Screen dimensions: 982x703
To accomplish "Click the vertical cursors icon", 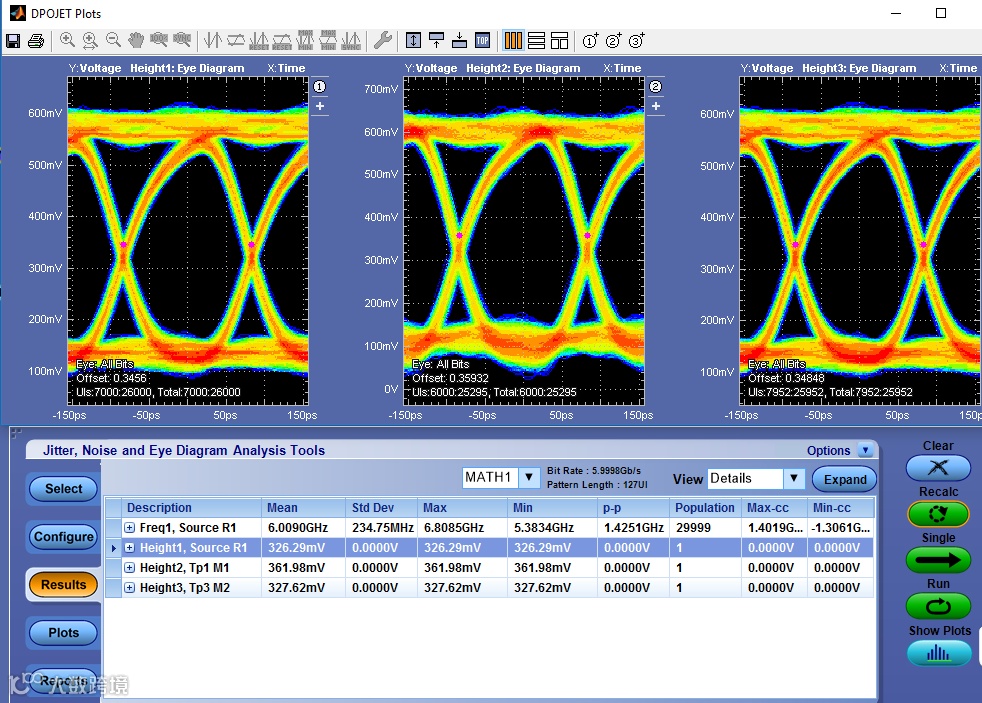I will [x=213, y=41].
